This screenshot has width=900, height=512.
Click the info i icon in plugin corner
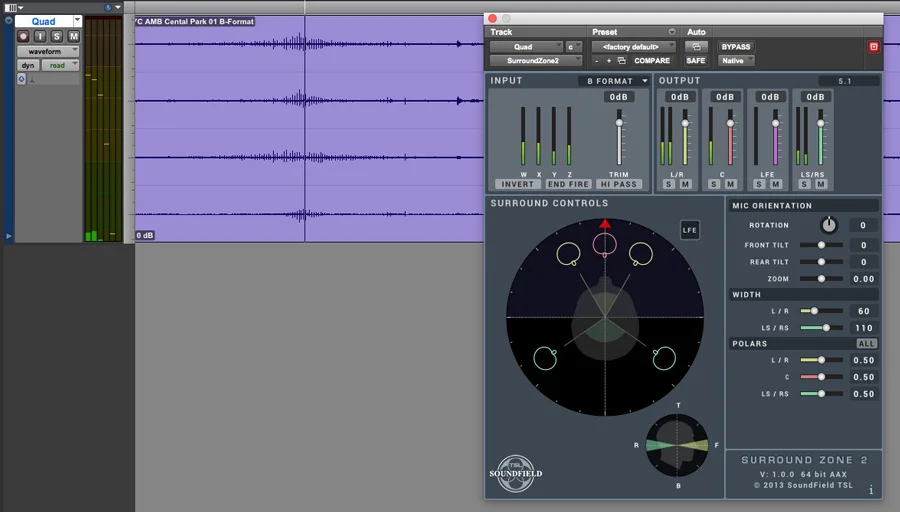[871, 490]
